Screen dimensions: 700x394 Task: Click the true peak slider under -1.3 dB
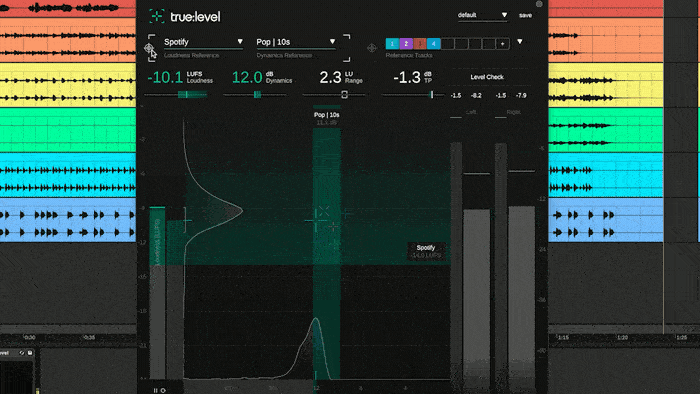pyautogui.click(x=413, y=95)
